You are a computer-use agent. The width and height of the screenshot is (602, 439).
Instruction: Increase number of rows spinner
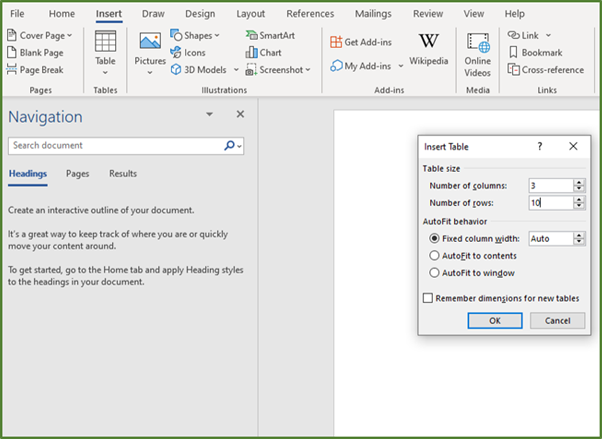[579, 199]
